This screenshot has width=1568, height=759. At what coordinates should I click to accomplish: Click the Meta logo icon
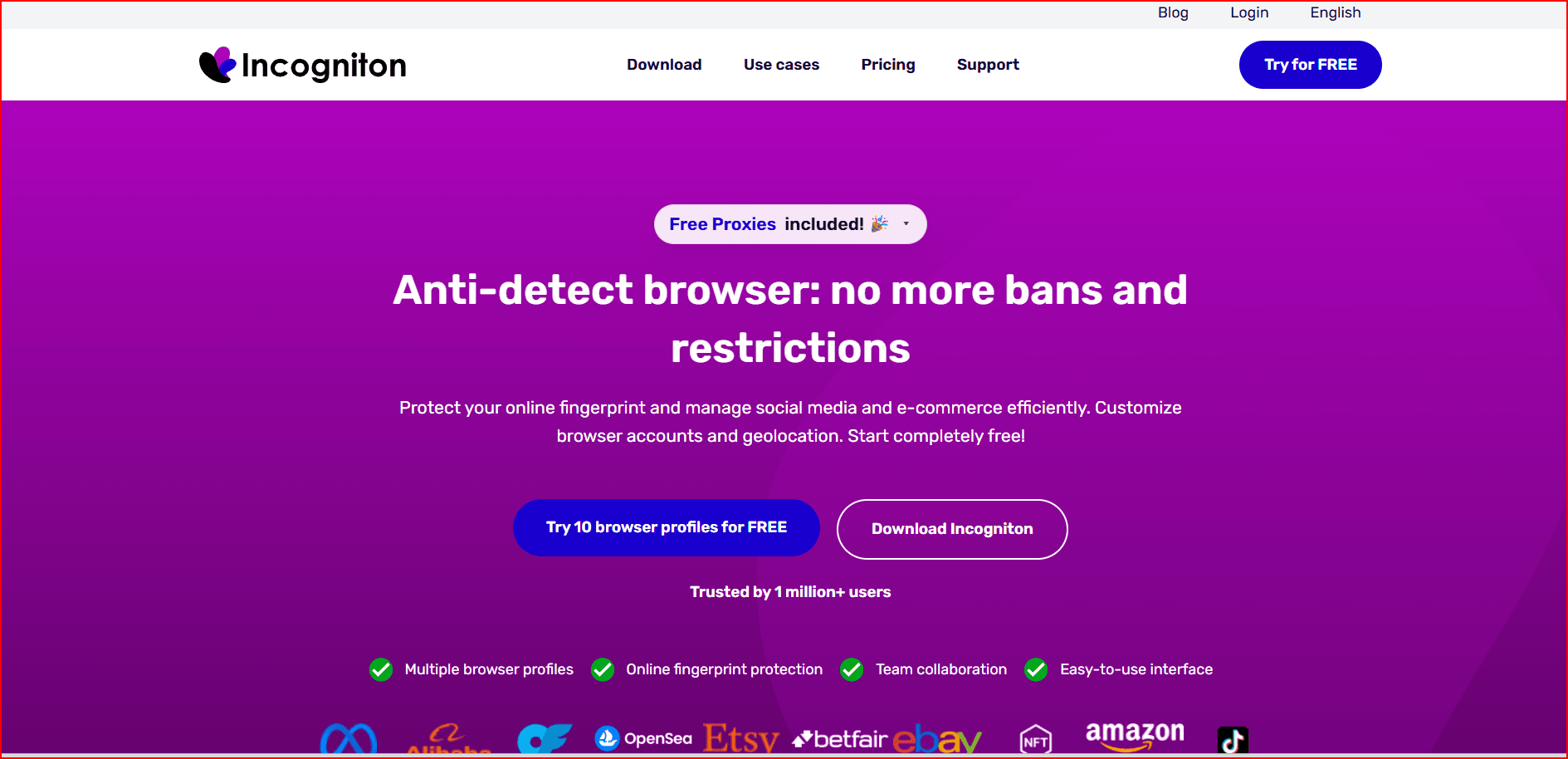(x=349, y=739)
